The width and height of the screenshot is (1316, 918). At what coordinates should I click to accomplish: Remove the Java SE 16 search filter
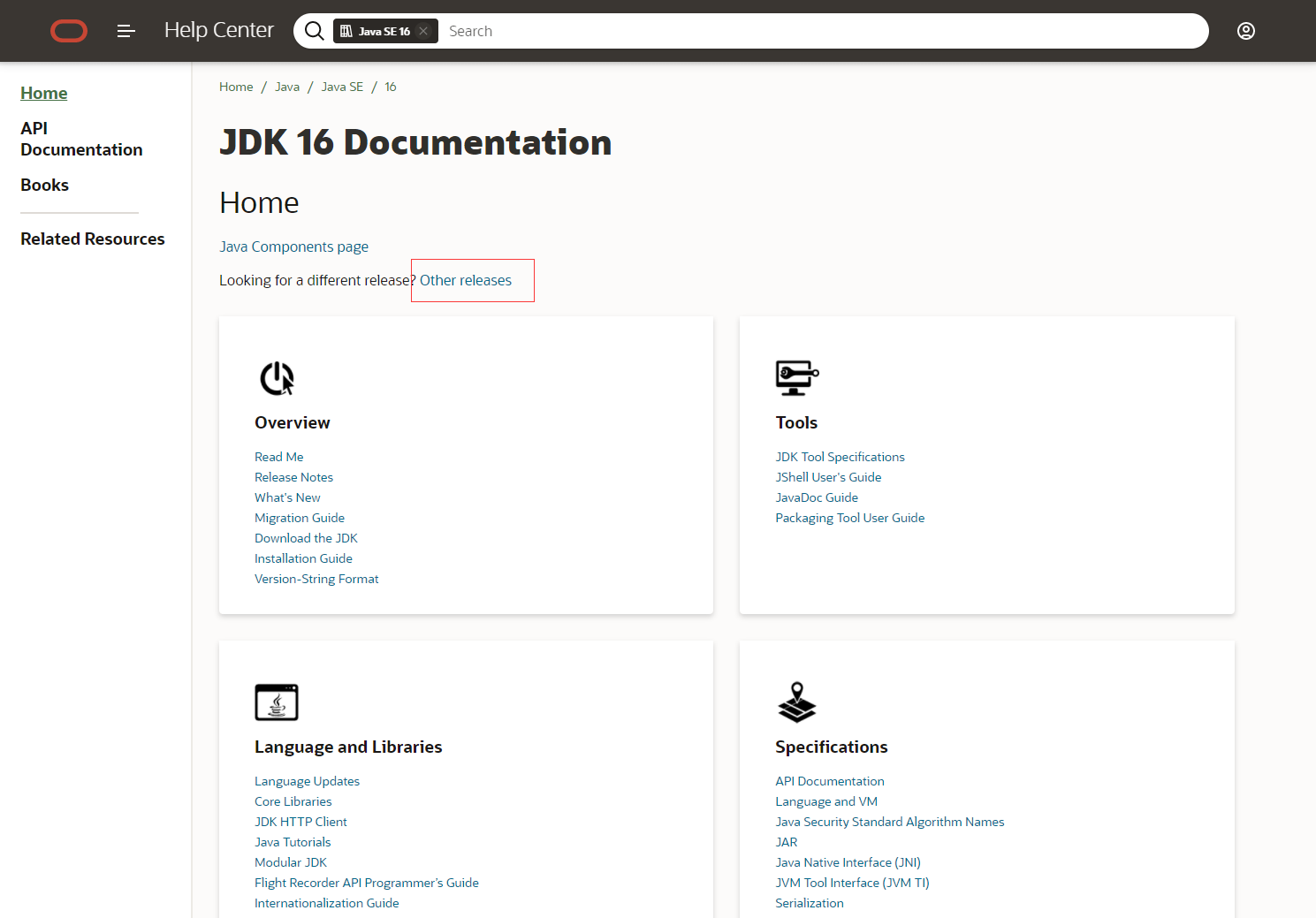pyautogui.click(x=424, y=31)
